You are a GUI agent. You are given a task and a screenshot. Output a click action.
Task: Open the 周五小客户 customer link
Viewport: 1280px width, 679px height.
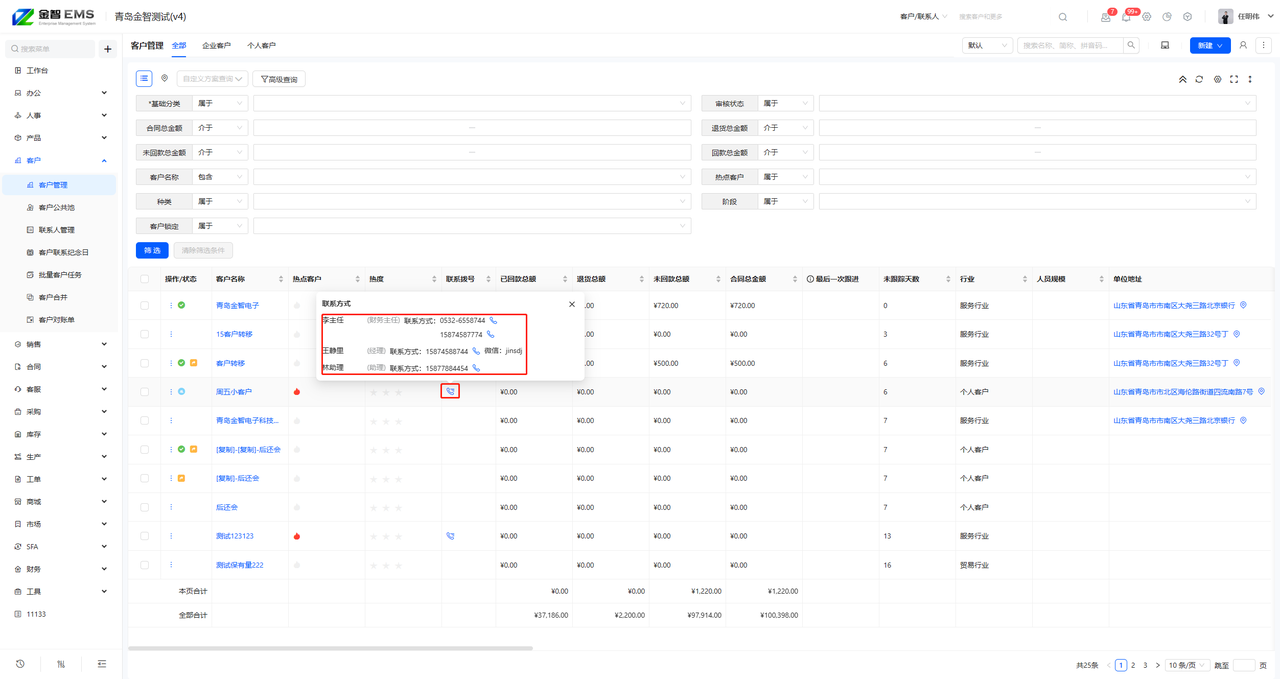pos(234,392)
